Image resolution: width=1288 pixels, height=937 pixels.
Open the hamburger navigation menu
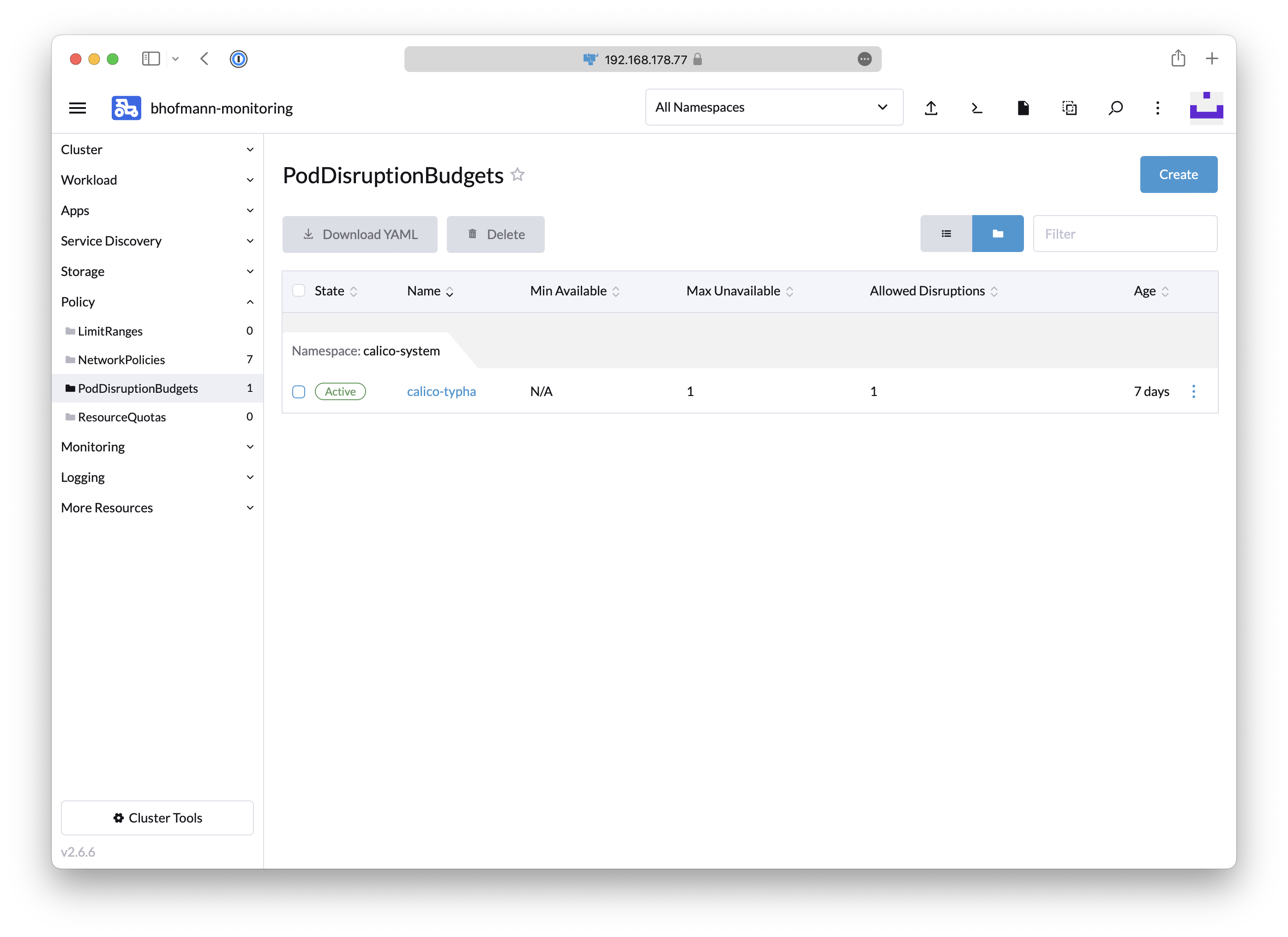(x=78, y=108)
